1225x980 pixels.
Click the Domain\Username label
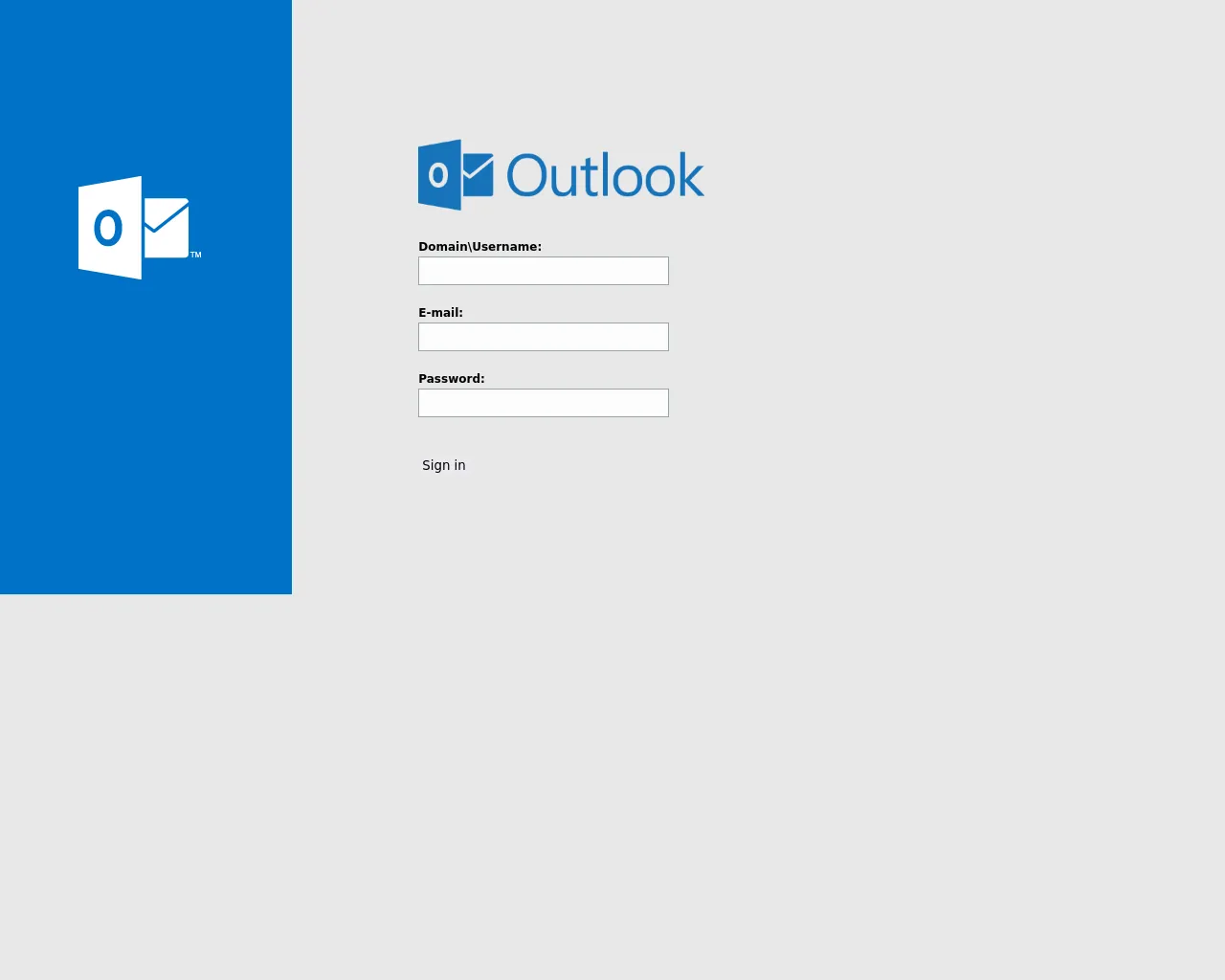coord(479,247)
